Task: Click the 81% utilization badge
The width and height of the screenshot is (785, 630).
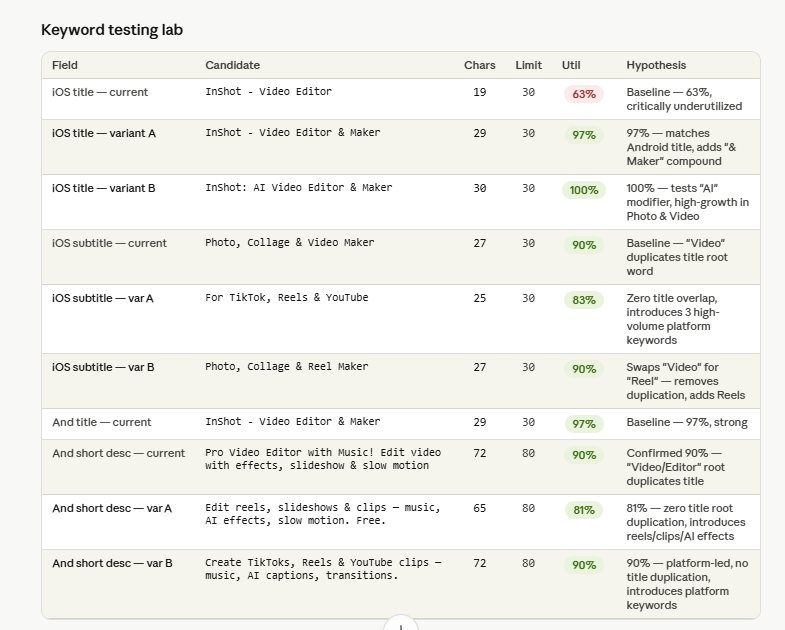Action: (x=583, y=510)
